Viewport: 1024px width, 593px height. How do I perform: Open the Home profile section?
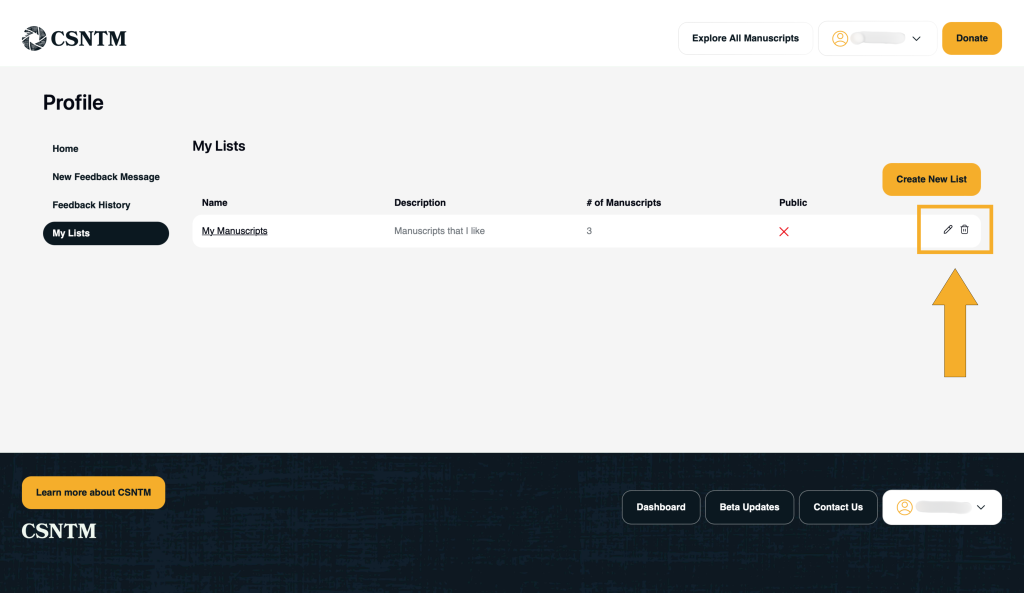pos(65,149)
